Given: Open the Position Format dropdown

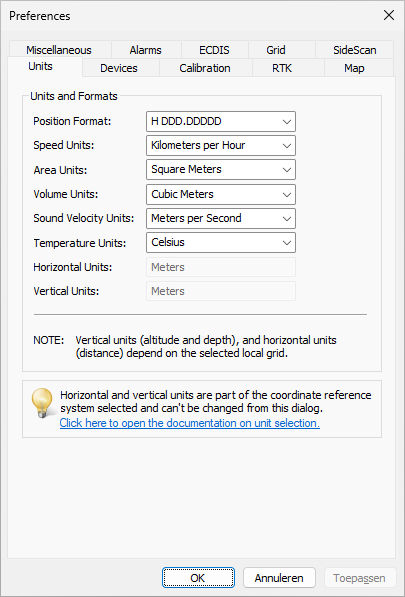Looking at the screenshot, I should point(221,121).
